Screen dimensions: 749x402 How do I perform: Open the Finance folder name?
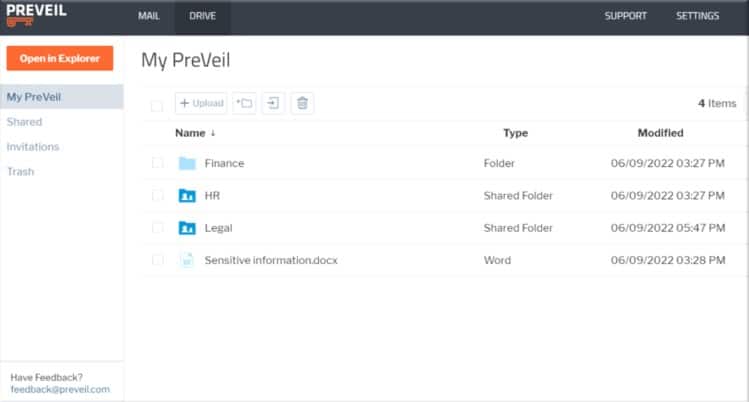coord(225,163)
